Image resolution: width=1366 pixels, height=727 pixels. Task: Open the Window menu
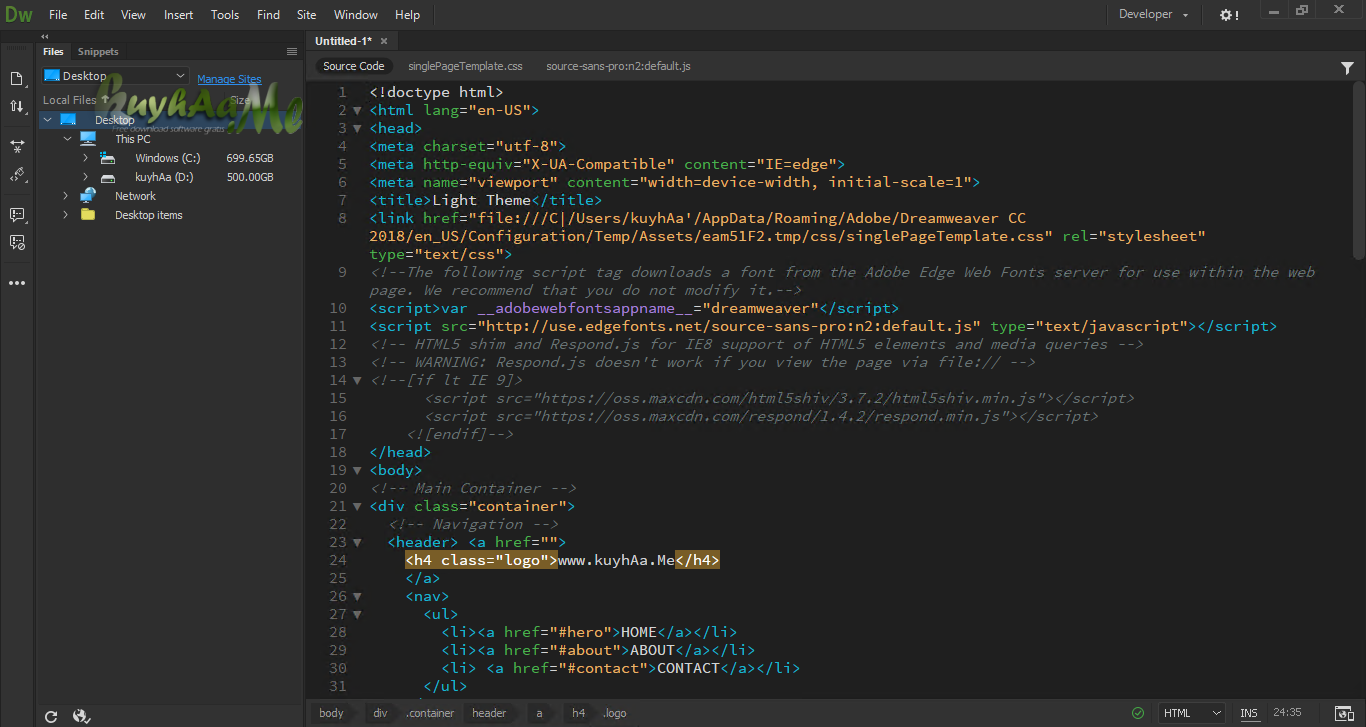coord(356,15)
